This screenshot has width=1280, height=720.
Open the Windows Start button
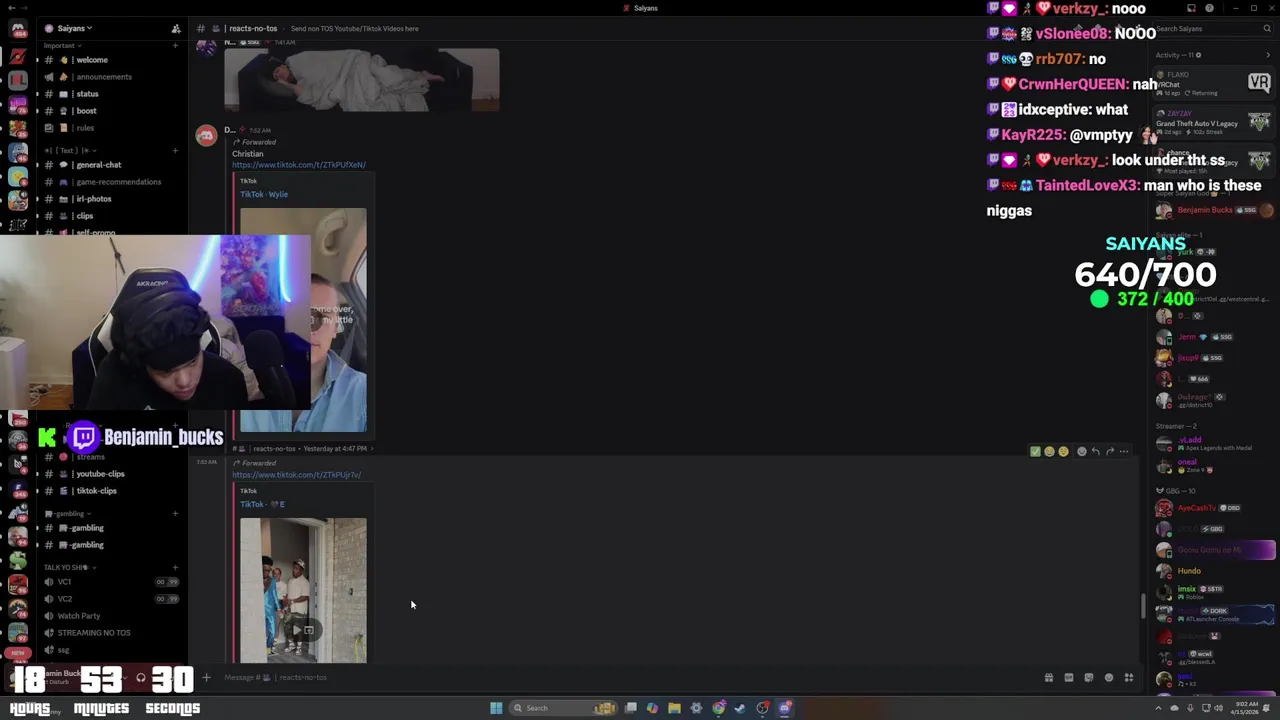pos(496,708)
